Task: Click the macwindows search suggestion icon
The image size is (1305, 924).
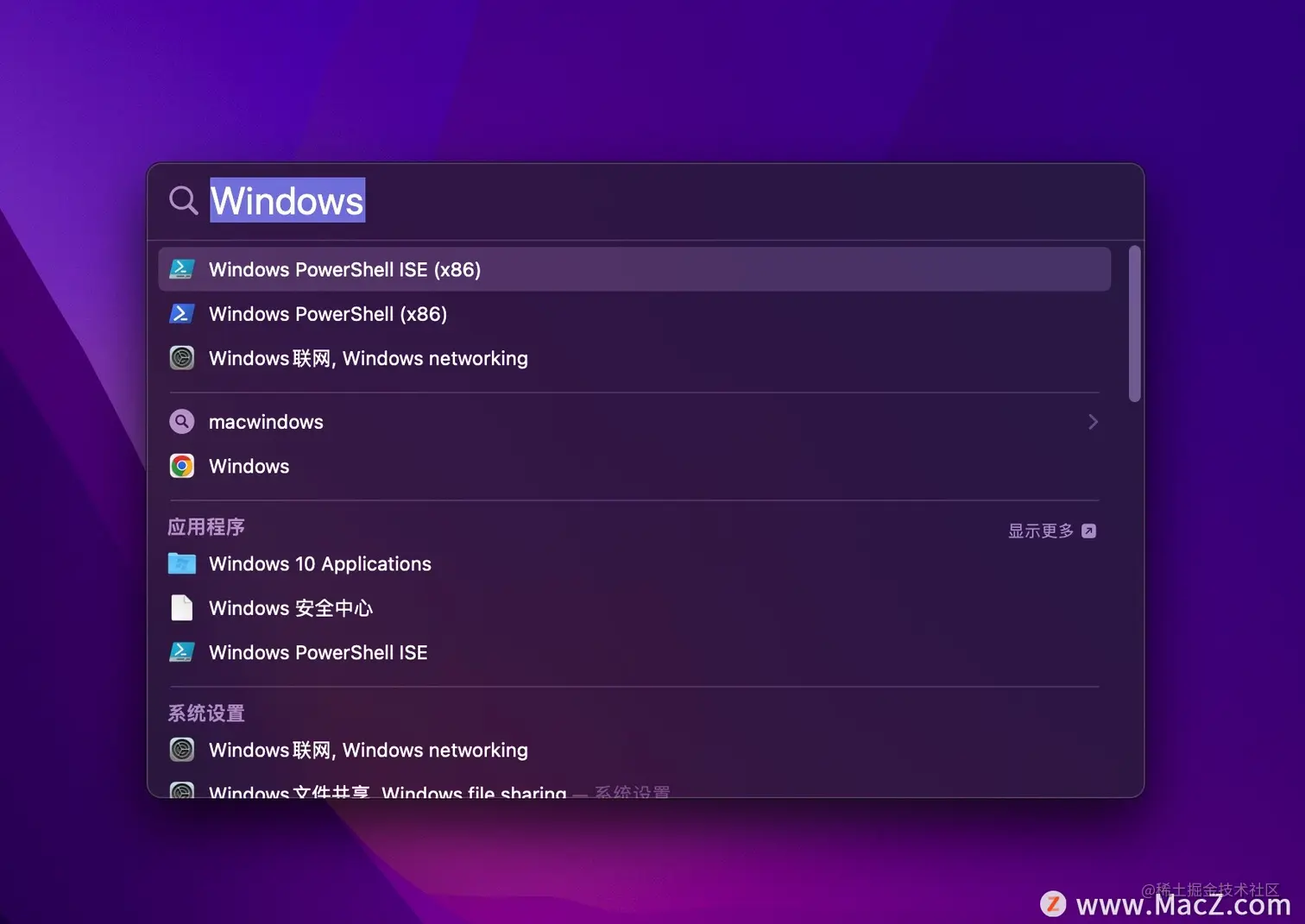Action: [x=181, y=422]
